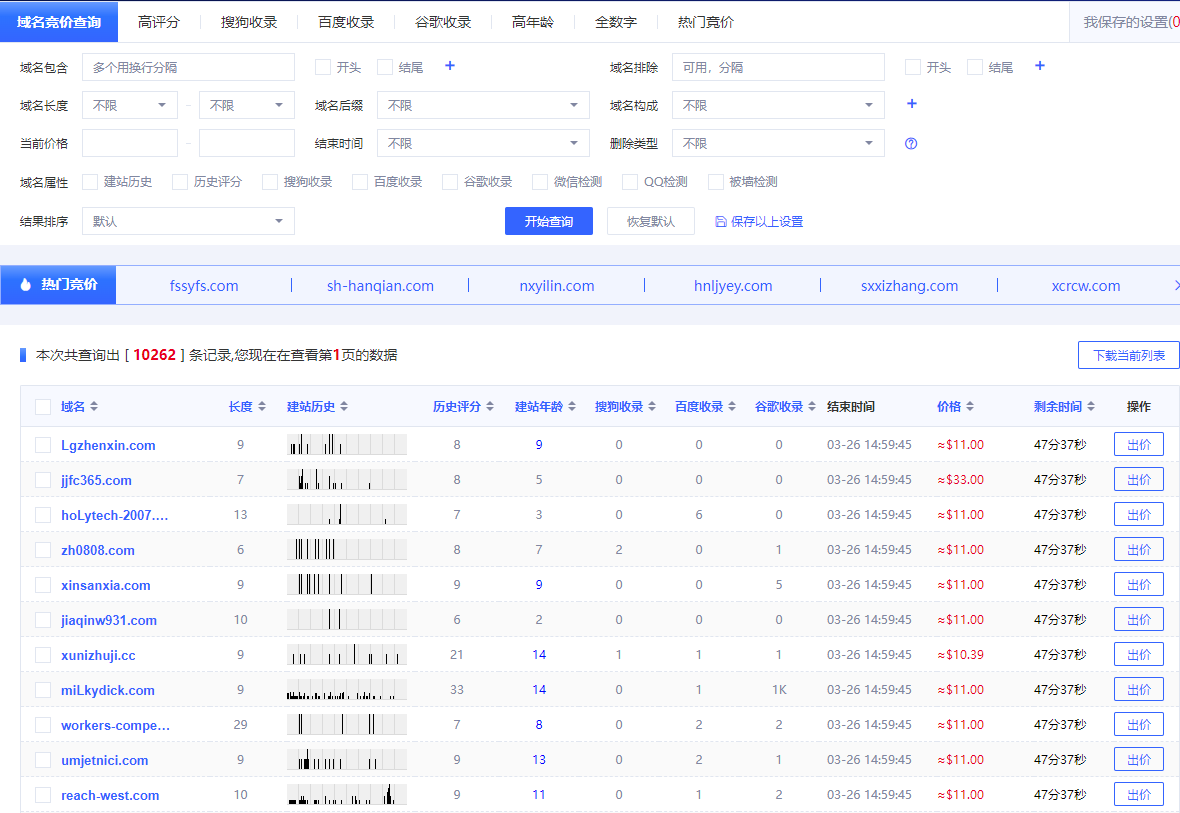This screenshot has height=813, width=1180.
Task: Open the 热门竞价 top tab
Action: (x=706, y=23)
